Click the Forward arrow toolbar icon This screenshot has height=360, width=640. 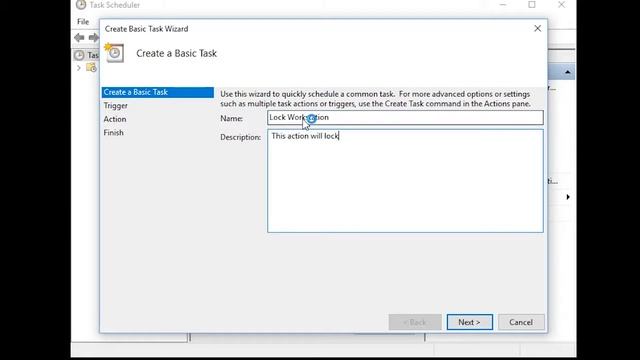coord(94,38)
